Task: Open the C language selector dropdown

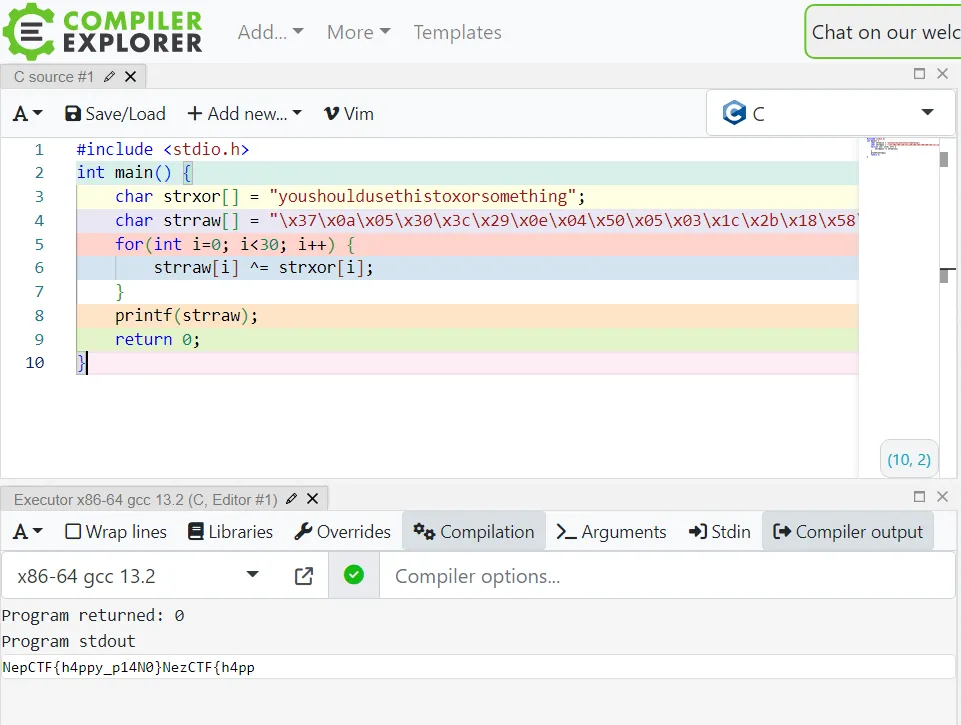Action: pyautogui.click(x=830, y=113)
